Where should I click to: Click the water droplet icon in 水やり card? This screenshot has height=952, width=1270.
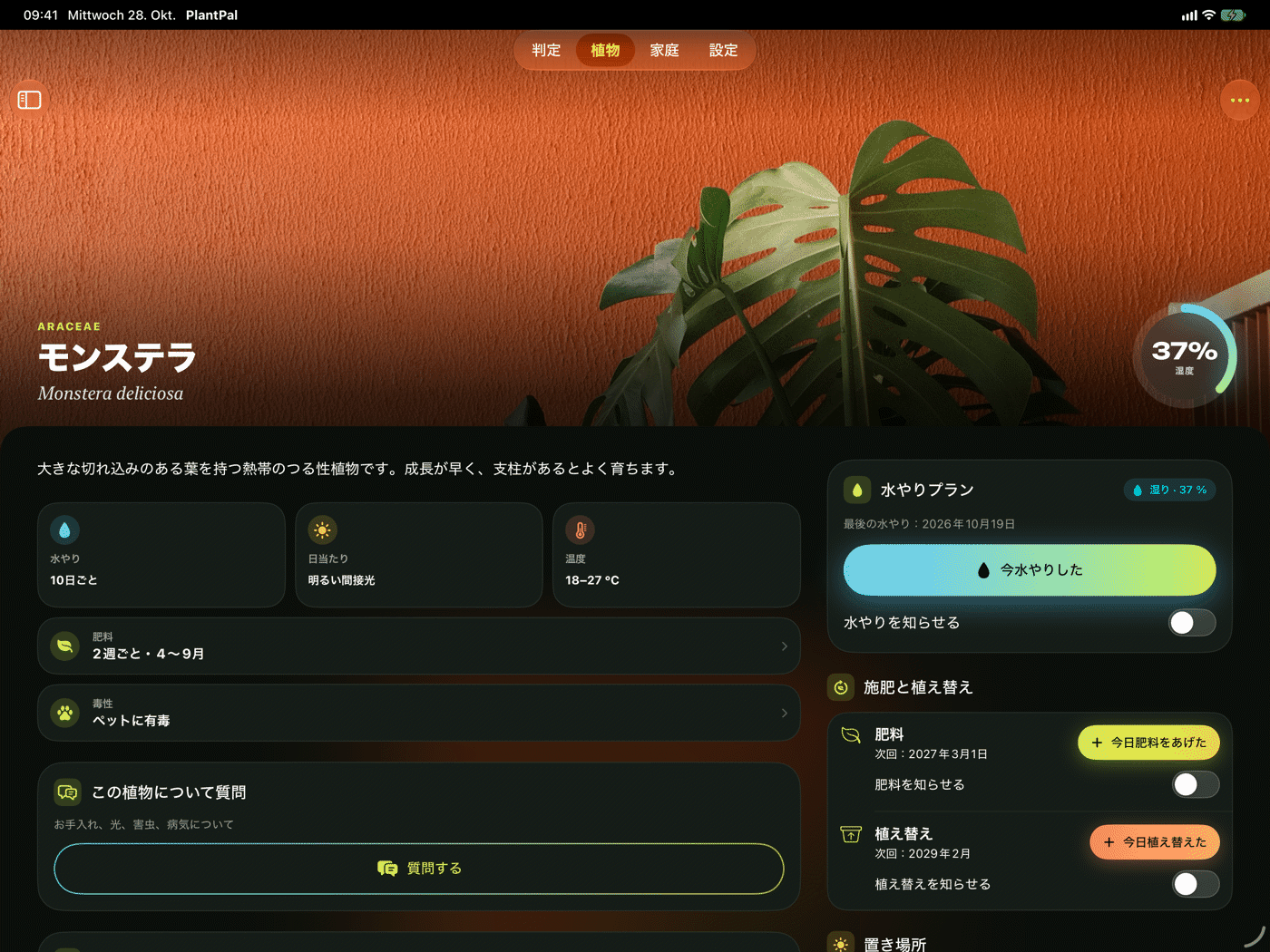point(64,530)
